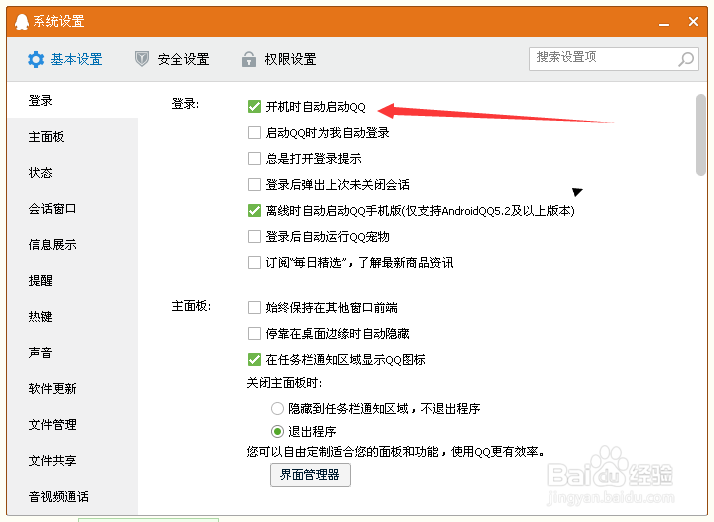Select 隐藏到任务栏通知区域 radio option
The image size is (714, 522).
[x=277, y=408]
